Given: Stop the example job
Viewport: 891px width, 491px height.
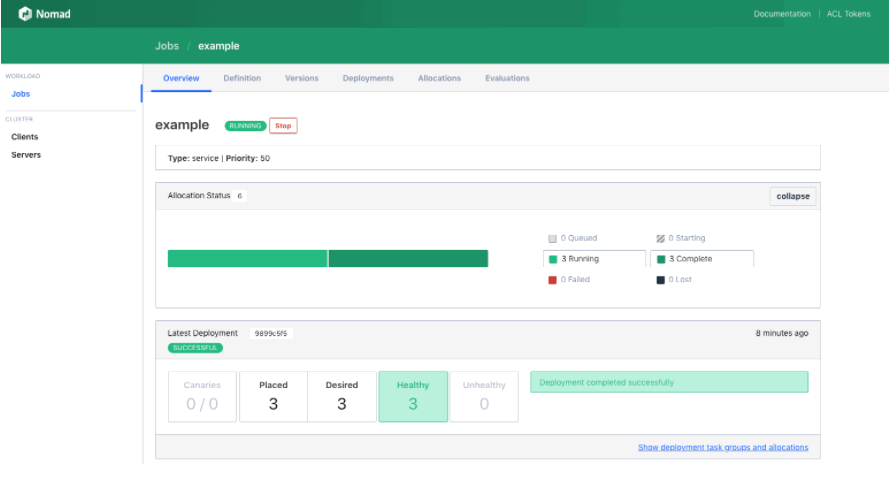Looking at the screenshot, I should [283, 126].
